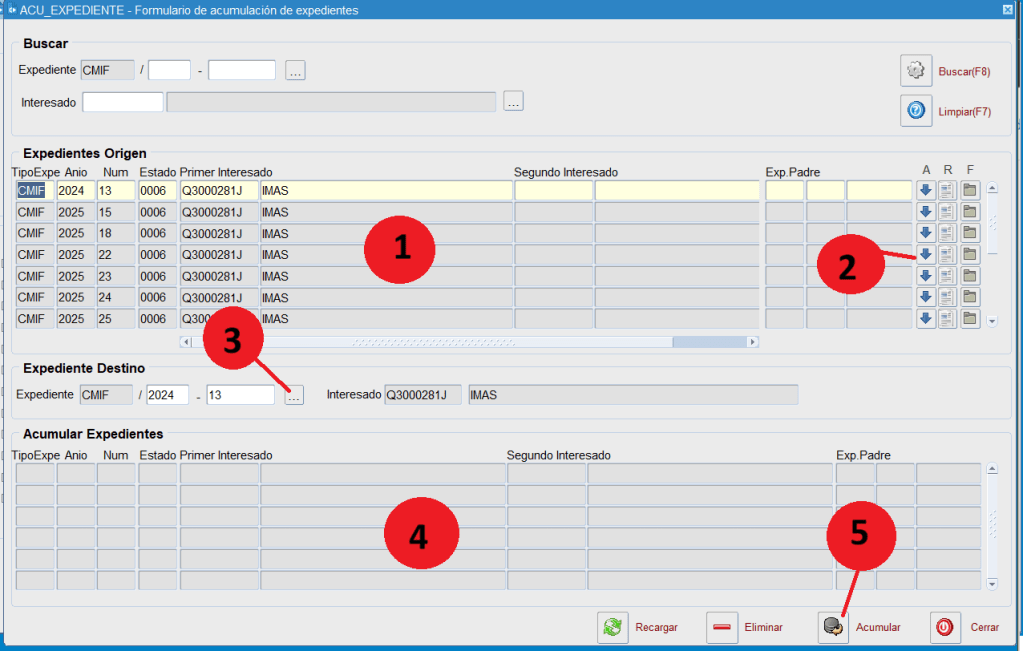Click the Eliminar red minus icon
Image resolution: width=1023 pixels, height=651 pixels.
point(722,627)
